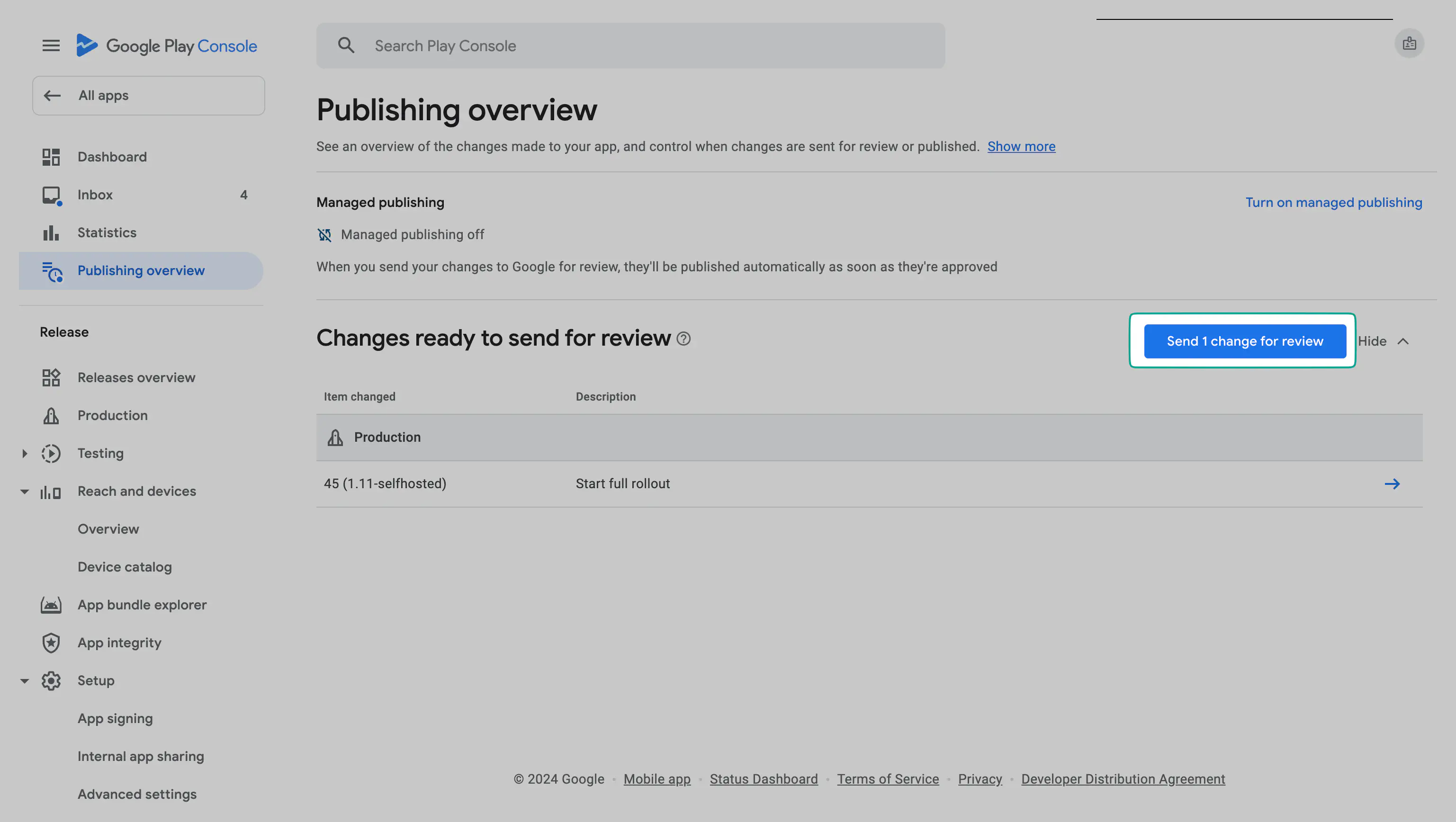Screen dimensions: 1456x822
Task: Click the help icon beside Changes heading
Action: pyautogui.click(x=683, y=339)
